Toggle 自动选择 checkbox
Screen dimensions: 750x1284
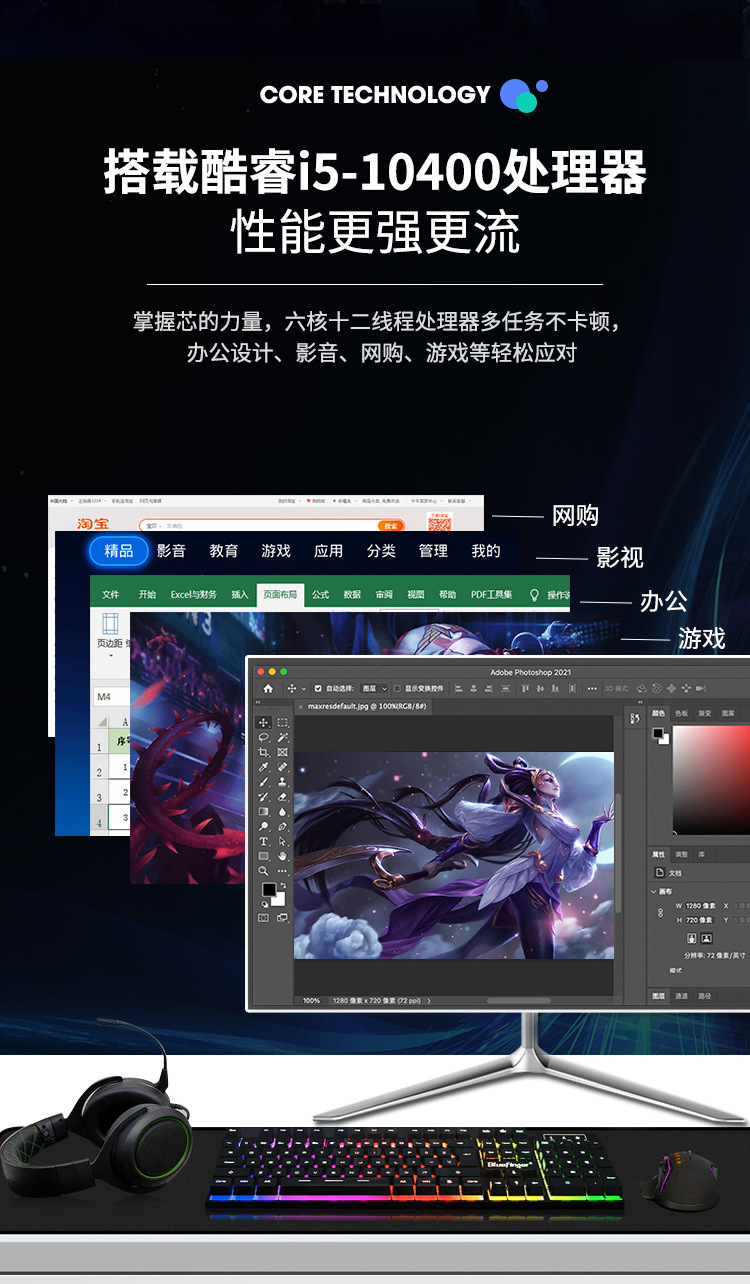click(x=318, y=688)
